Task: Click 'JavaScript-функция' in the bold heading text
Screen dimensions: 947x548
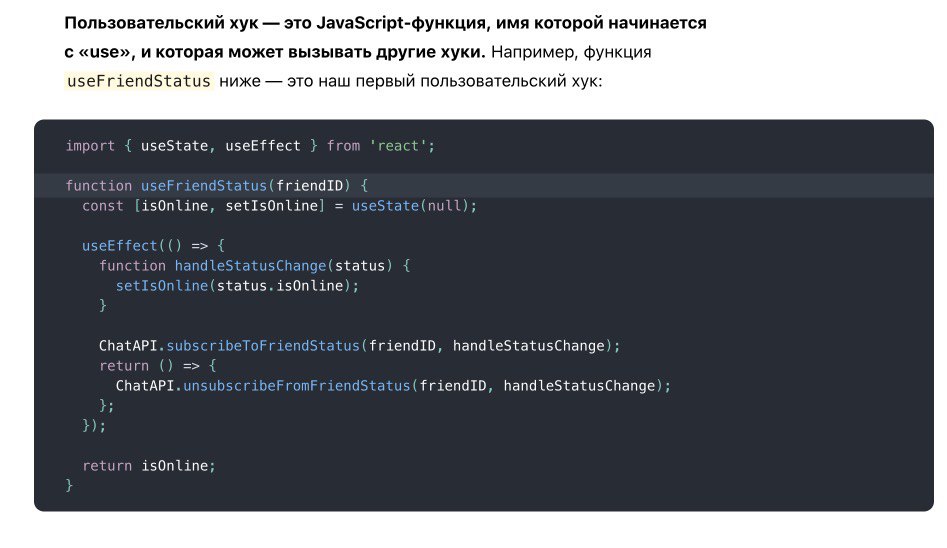Action: pyautogui.click(x=402, y=24)
